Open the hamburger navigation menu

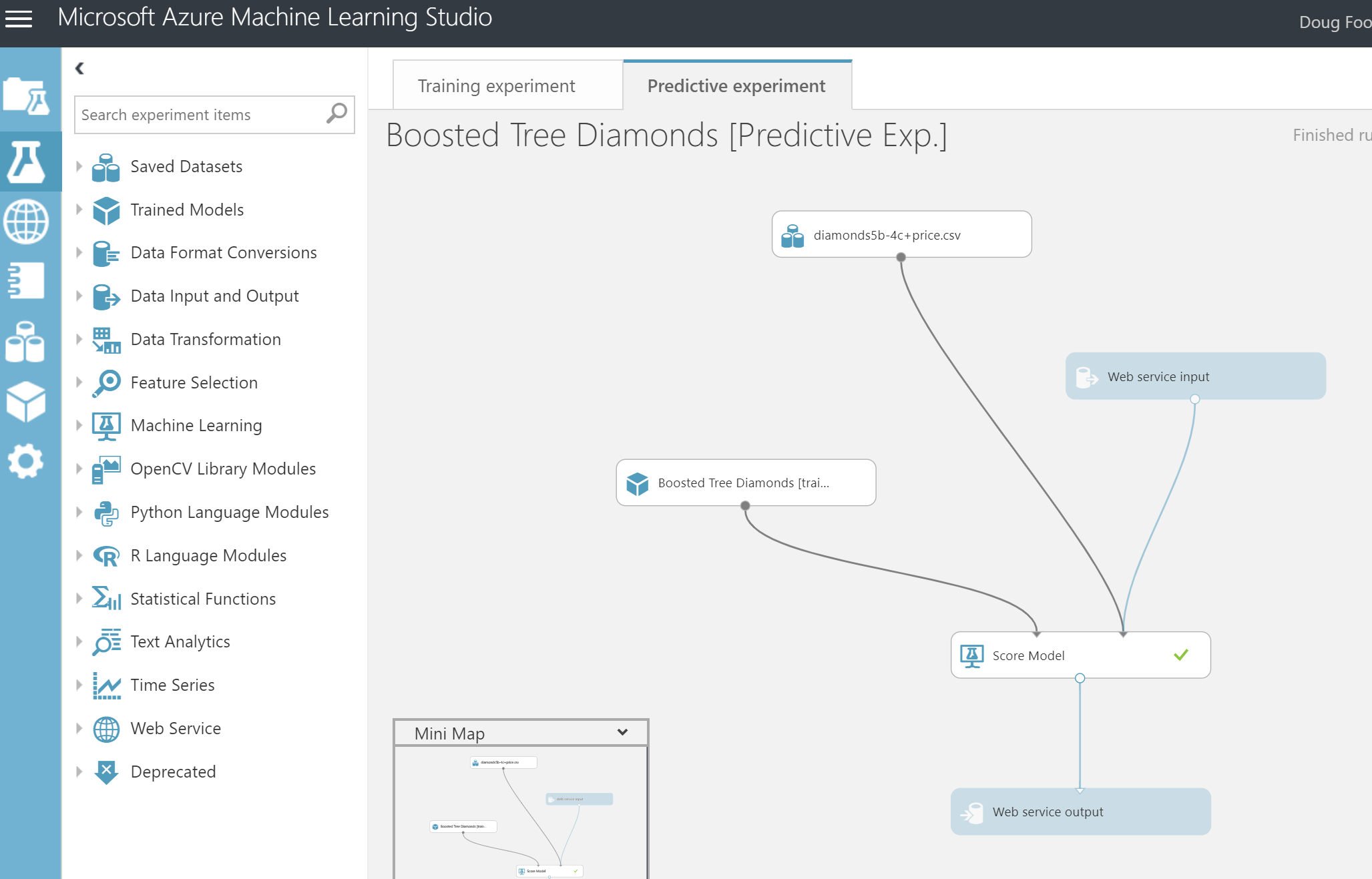pos(19,18)
